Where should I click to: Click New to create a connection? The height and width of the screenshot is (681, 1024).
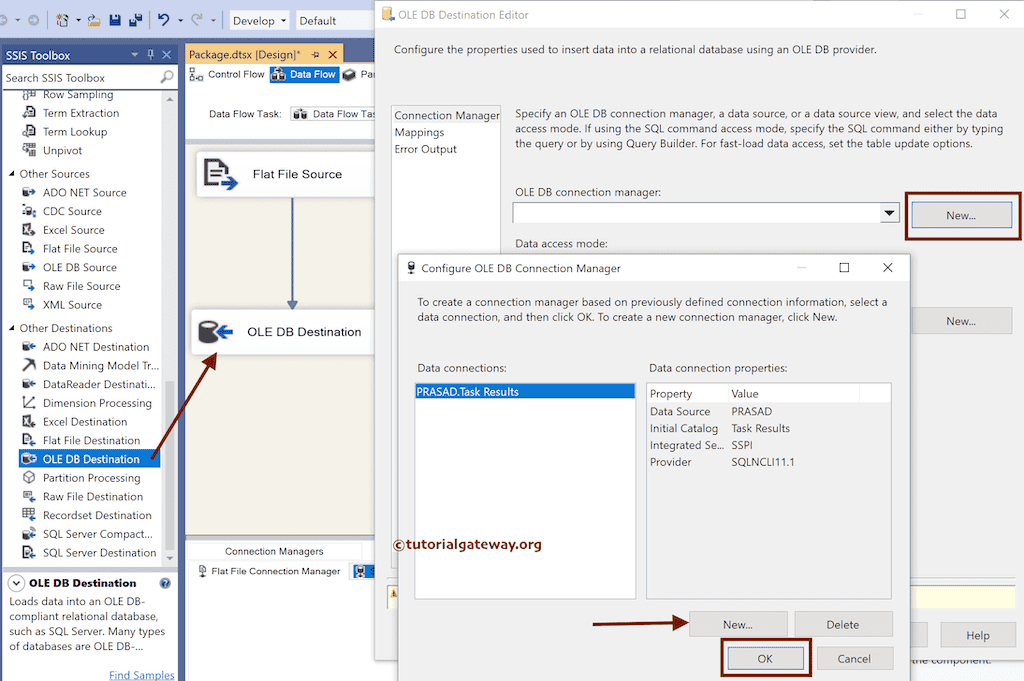(x=739, y=623)
